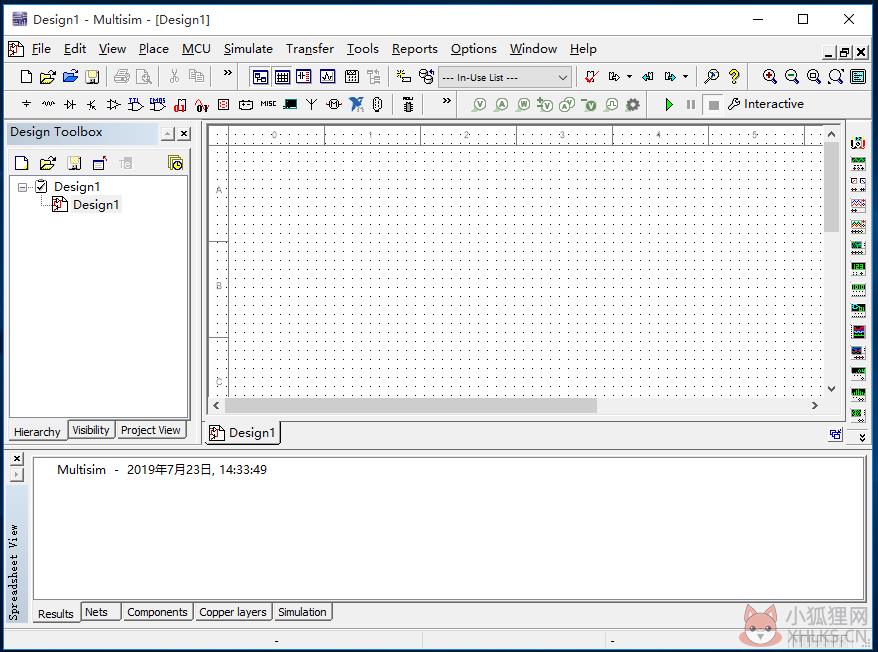Switch to the Project View tab
This screenshot has height=652, width=878.
click(151, 430)
